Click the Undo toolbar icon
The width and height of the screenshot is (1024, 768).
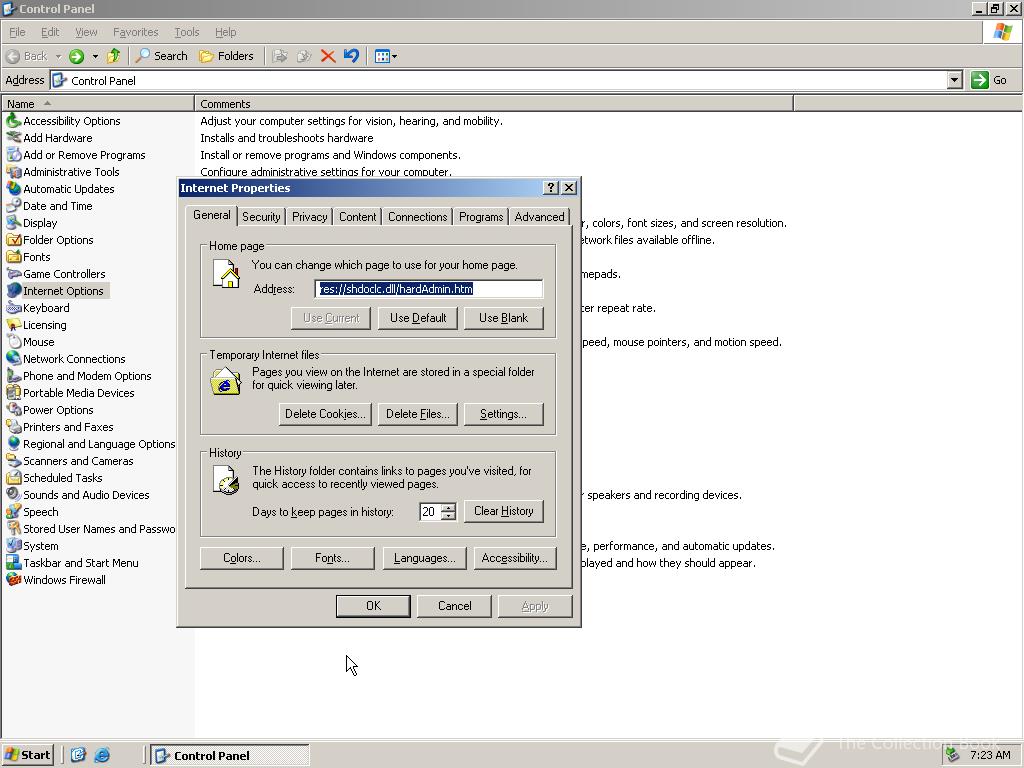[x=351, y=56]
